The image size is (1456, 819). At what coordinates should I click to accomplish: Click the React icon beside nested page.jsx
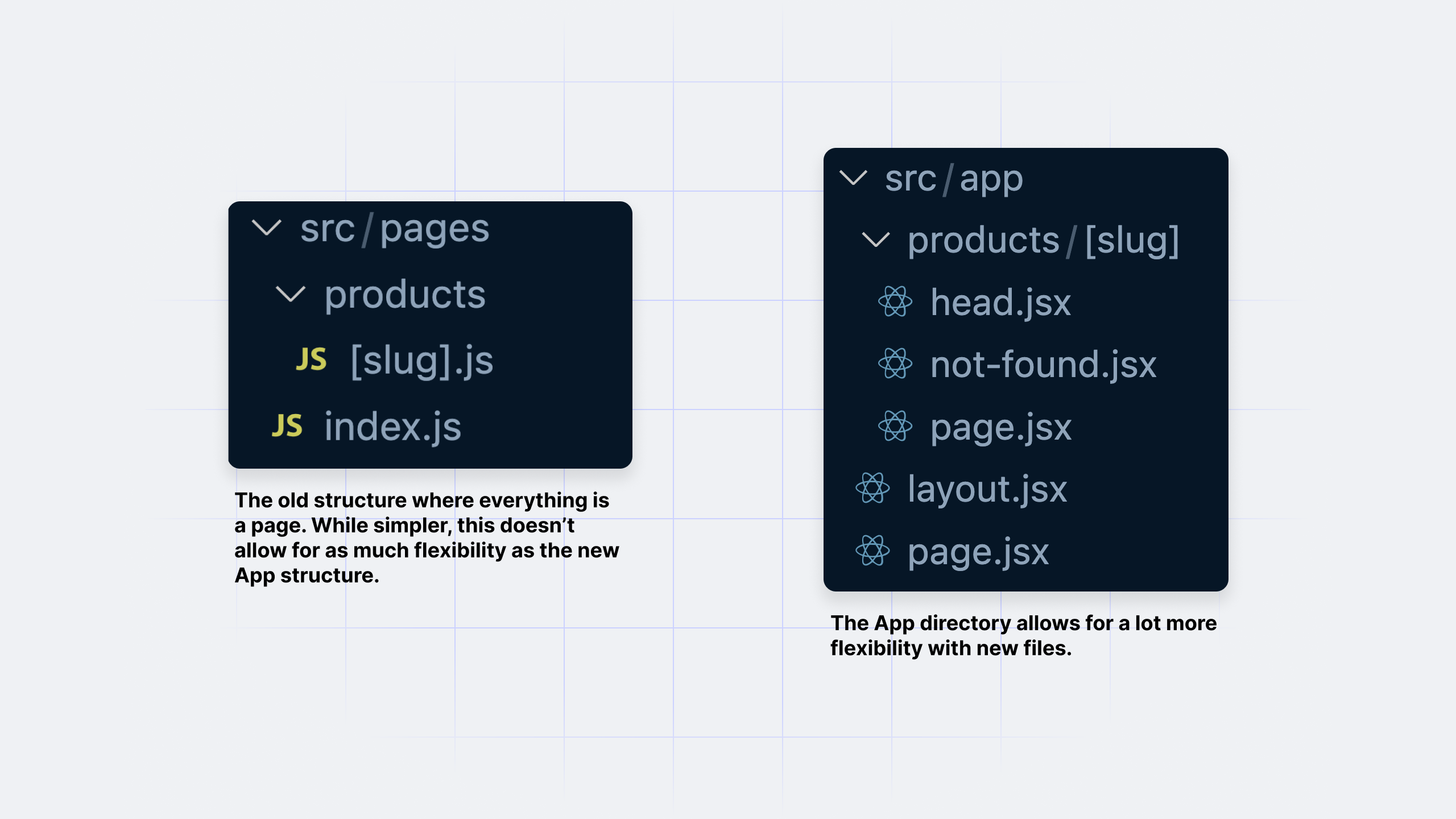(895, 426)
